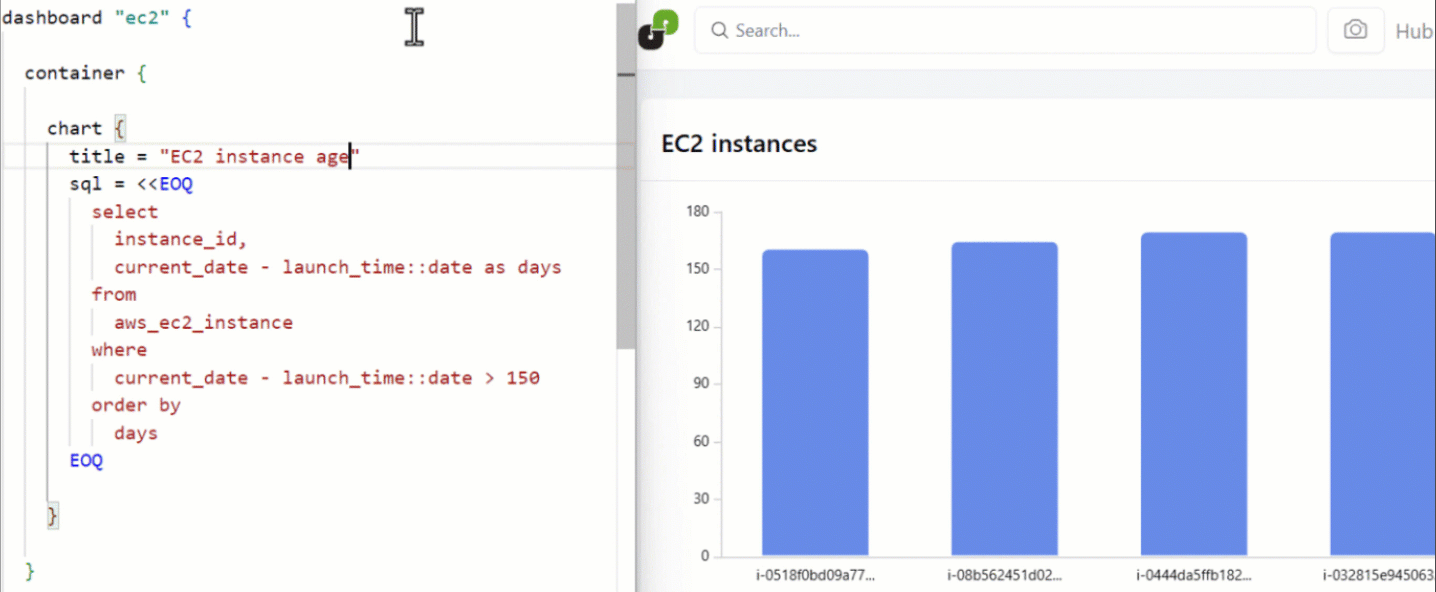Click the "chart {" line

pyautogui.click(x=88, y=128)
